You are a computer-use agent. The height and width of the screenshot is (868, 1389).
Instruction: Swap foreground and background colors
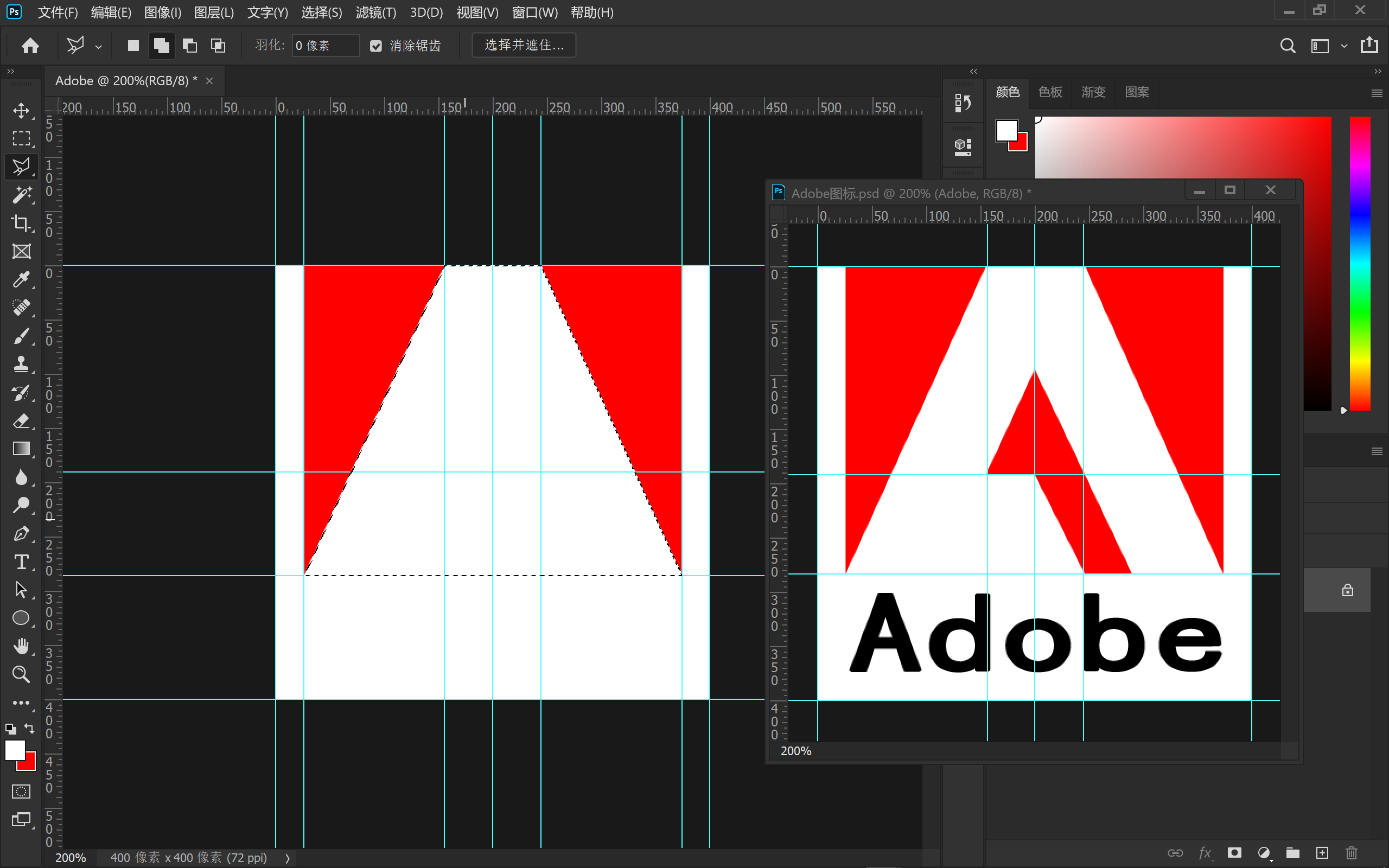point(29,729)
